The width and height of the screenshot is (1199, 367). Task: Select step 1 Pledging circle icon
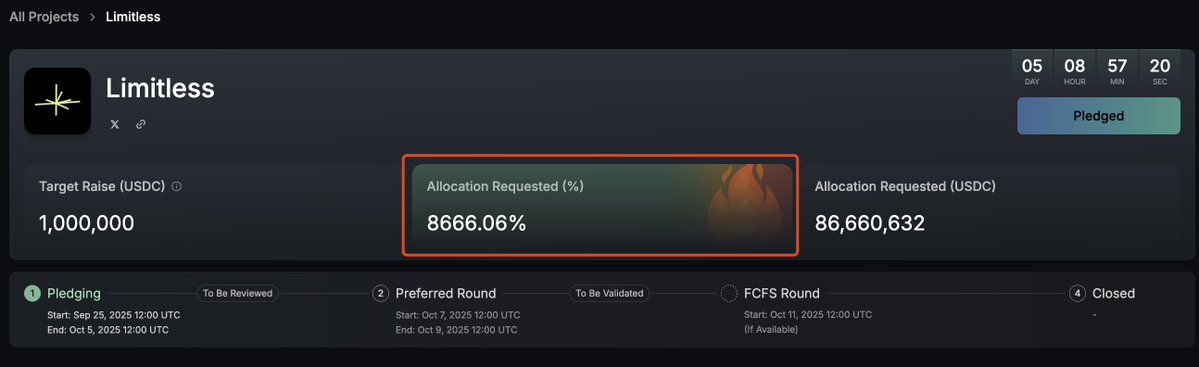[33, 294]
